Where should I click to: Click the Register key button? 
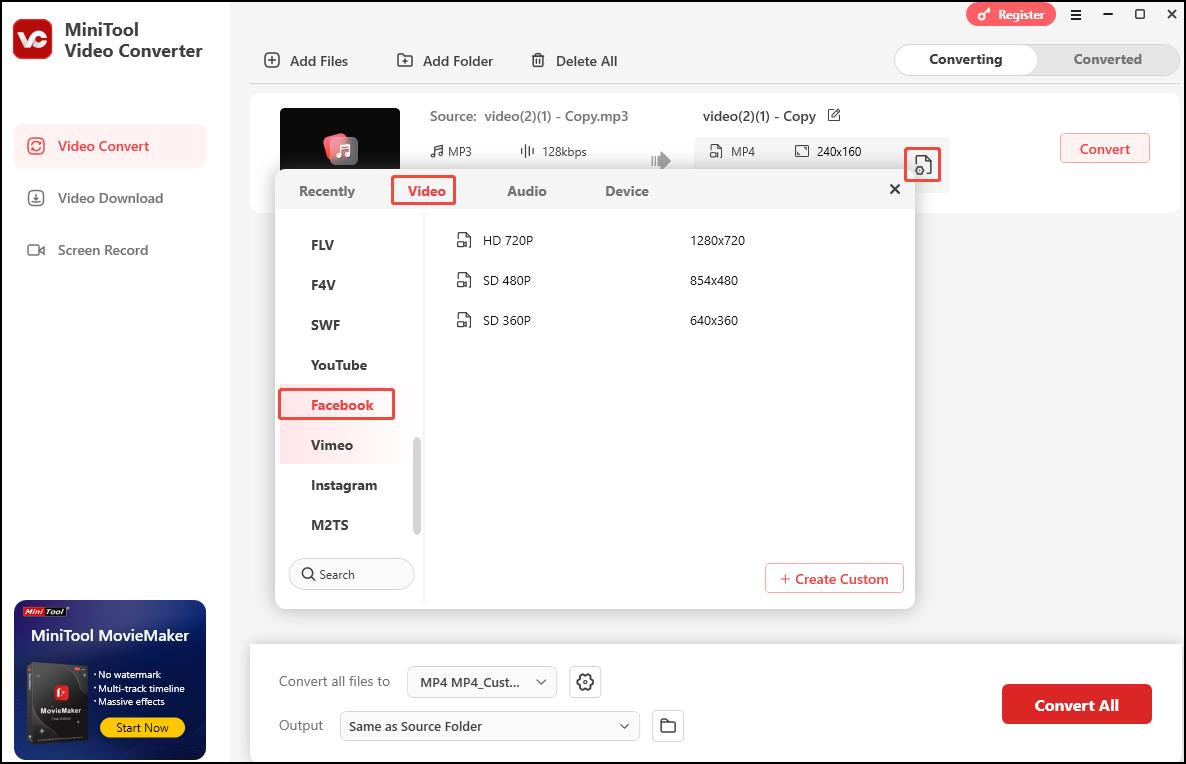(x=1011, y=14)
